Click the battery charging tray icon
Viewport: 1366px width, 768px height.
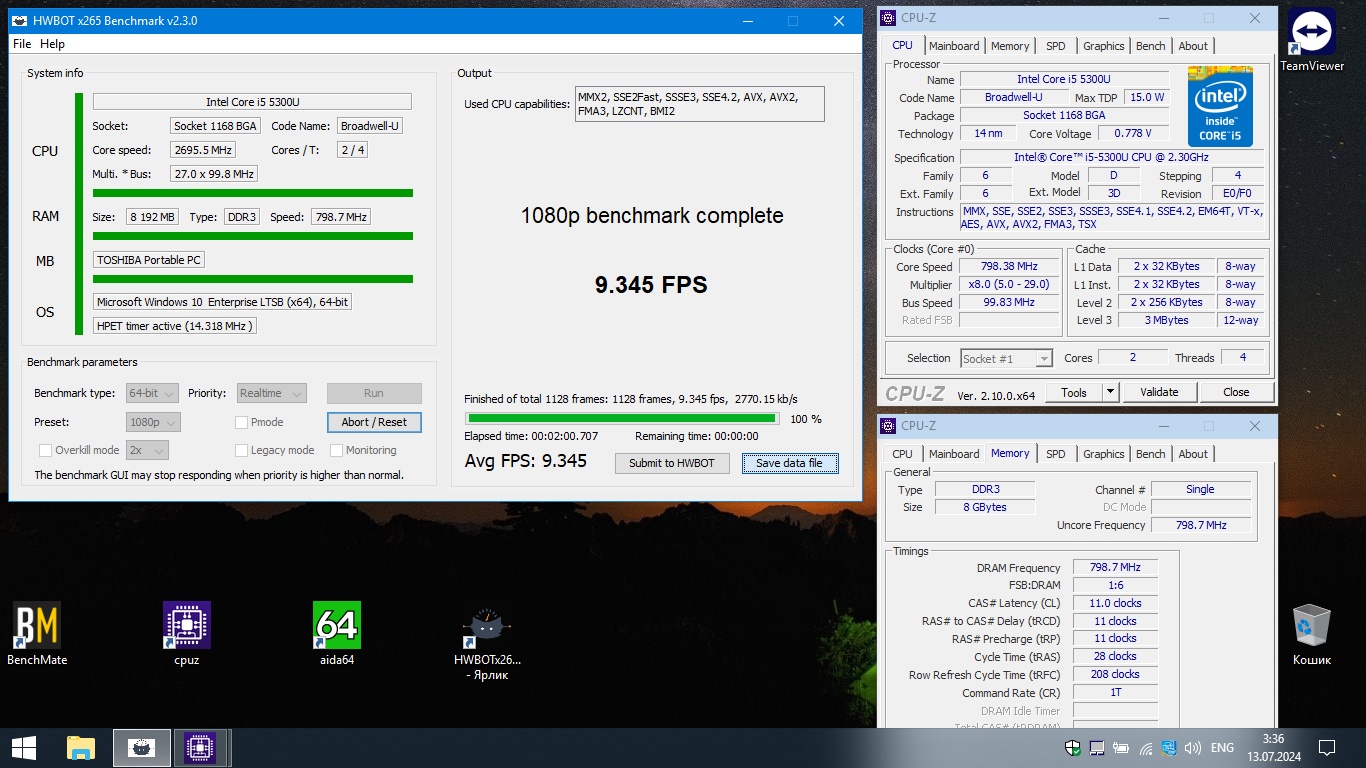coord(1121,747)
